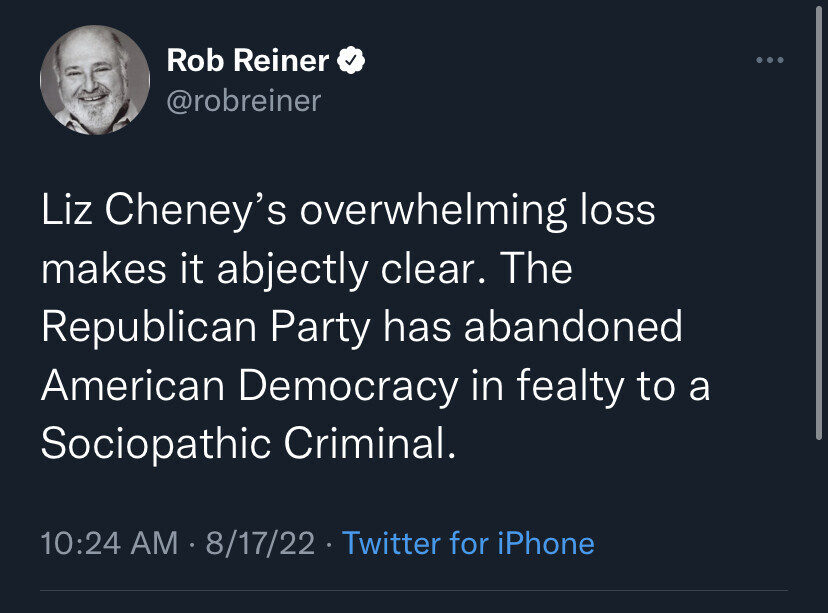Click the Rob Reiner display name
Image resolution: width=828 pixels, height=613 pixels.
[x=247, y=61]
